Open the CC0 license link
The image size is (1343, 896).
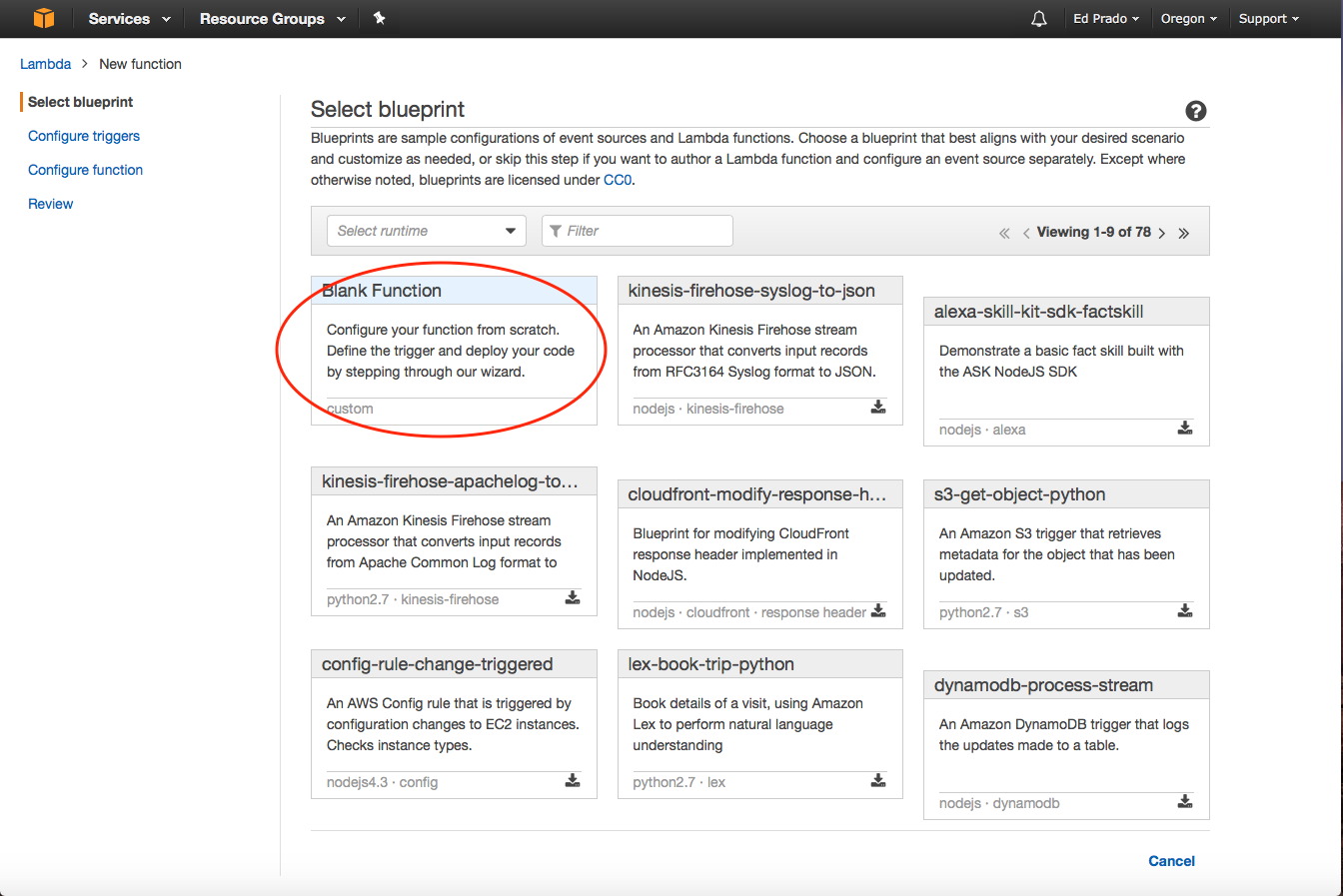click(x=618, y=180)
